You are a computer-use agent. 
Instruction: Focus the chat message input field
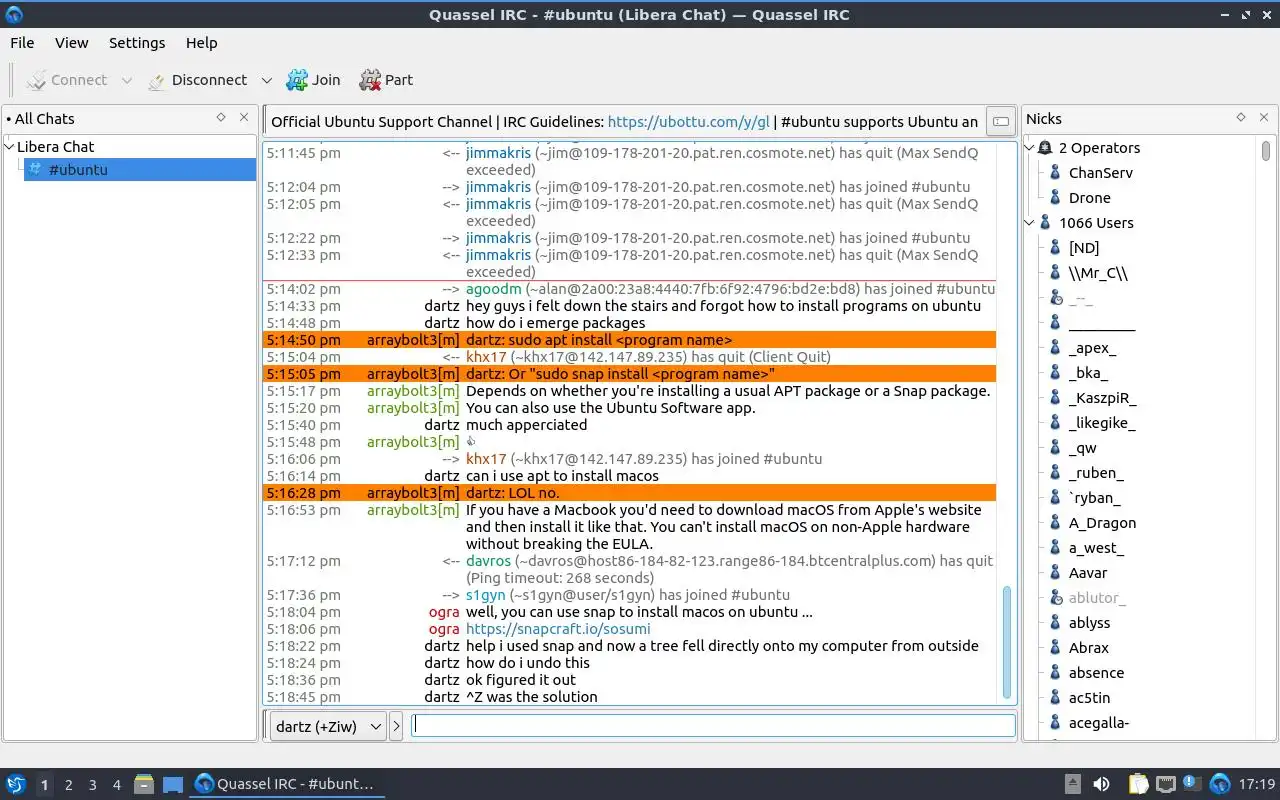click(x=714, y=726)
